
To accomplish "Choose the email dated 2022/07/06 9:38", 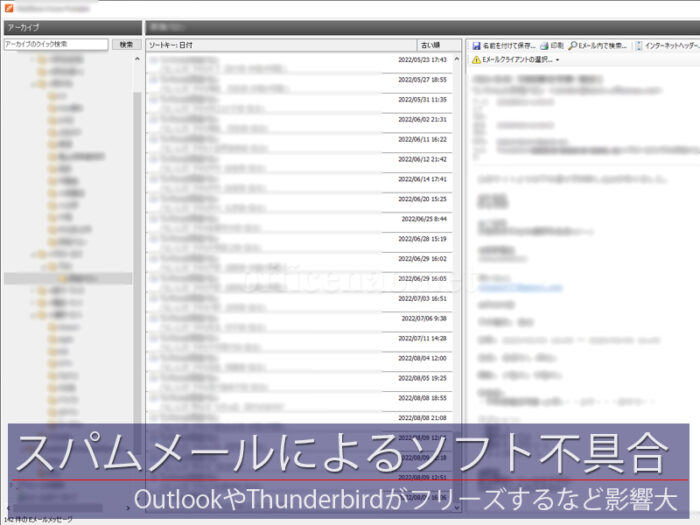I will pyautogui.click(x=299, y=322).
